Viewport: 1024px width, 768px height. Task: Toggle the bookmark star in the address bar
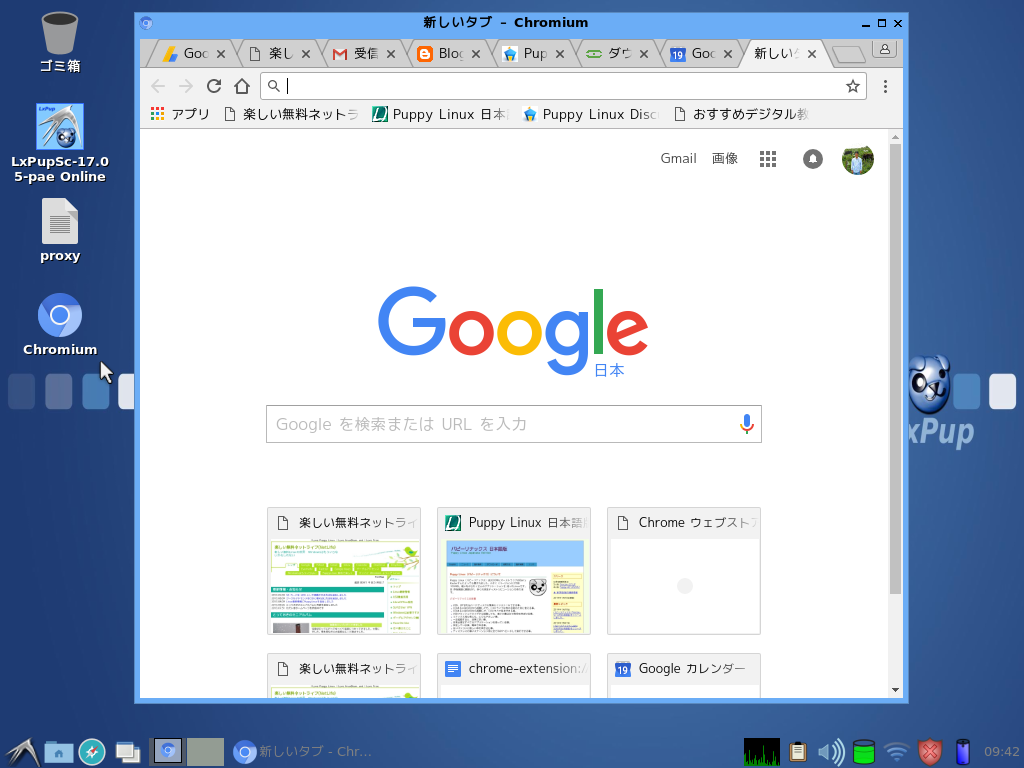click(x=854, y=87)
